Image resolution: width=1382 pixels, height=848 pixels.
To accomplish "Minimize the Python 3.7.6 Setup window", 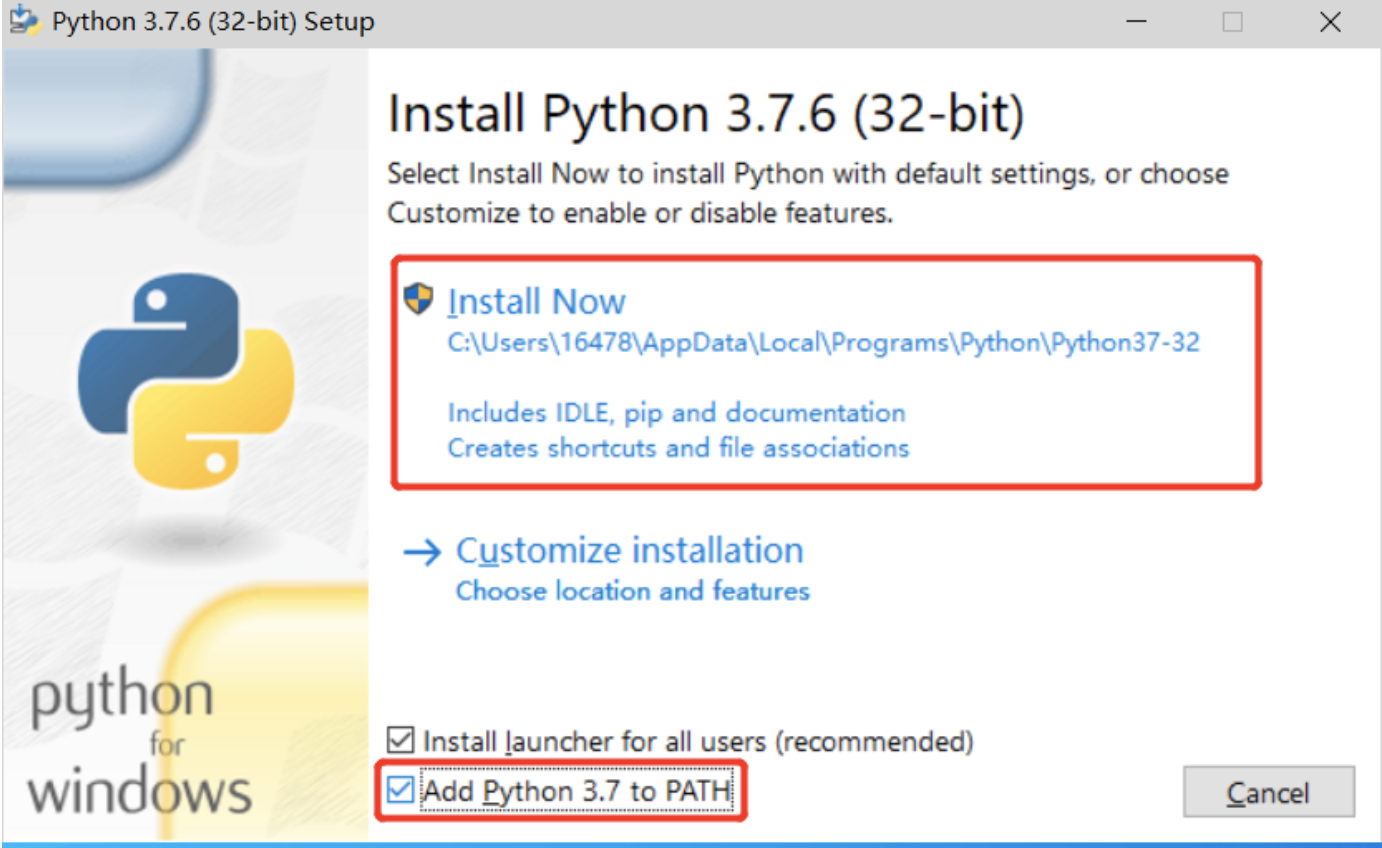I will (x=1136, y=22).
